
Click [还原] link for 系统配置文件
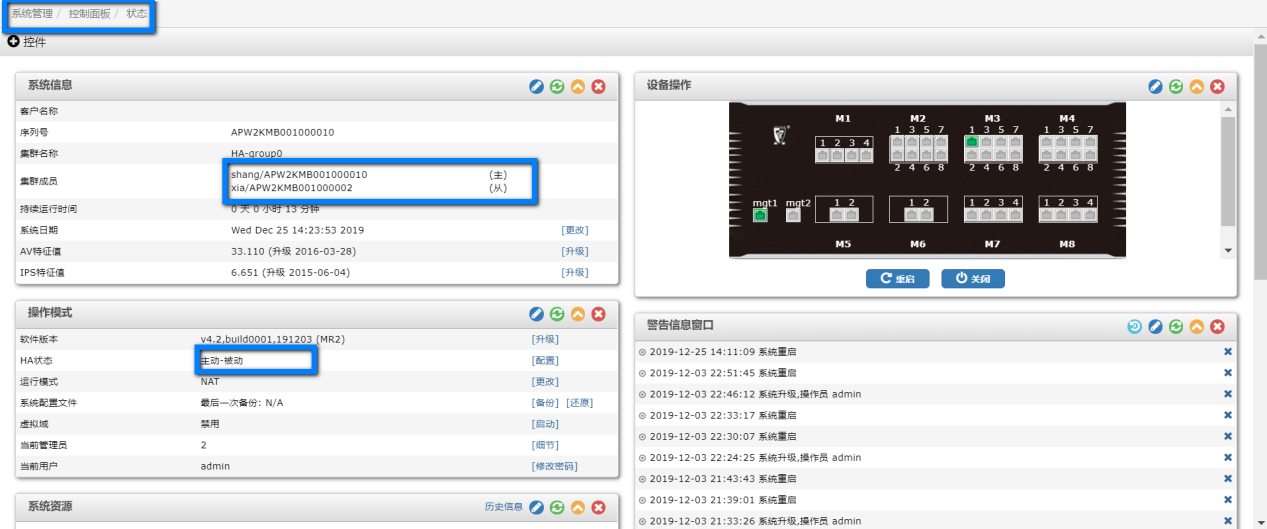580,402
